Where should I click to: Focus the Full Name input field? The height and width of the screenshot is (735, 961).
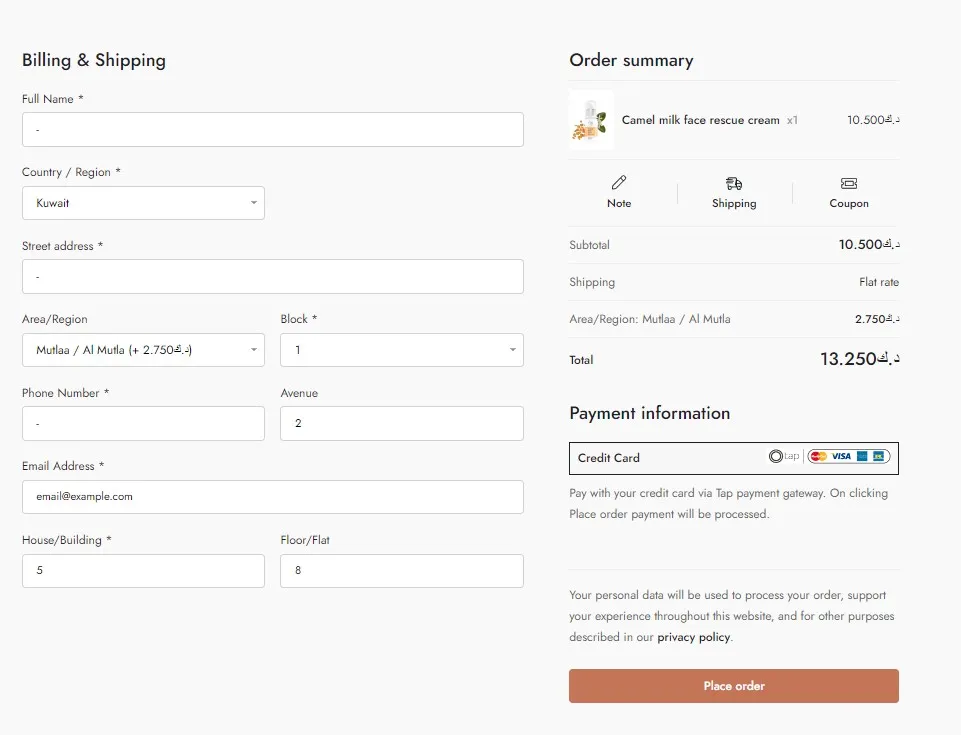[x=273, y=129]
